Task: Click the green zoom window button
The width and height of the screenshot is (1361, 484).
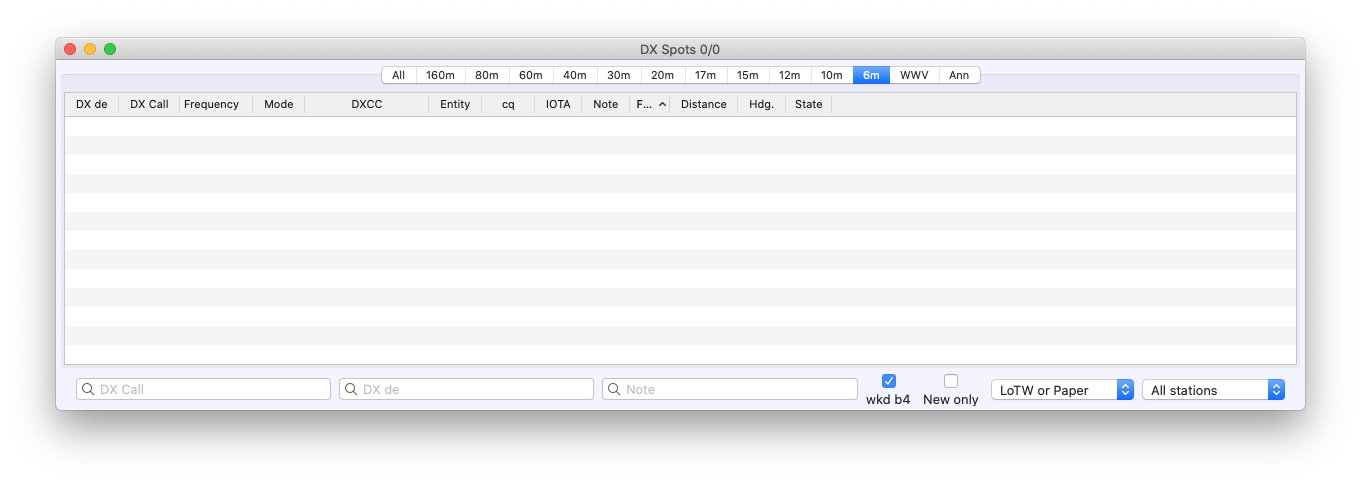Action: [x=110, y=49]
